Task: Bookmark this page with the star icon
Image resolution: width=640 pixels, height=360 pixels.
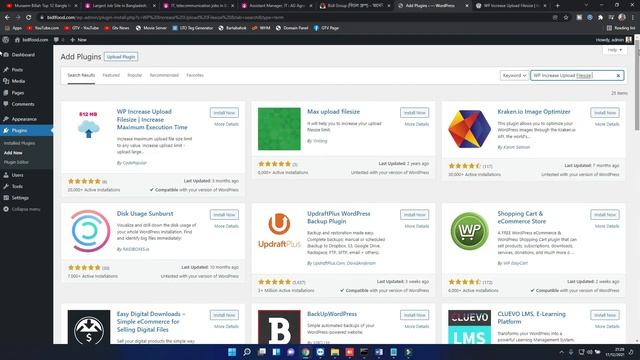Action: [566, 18]
